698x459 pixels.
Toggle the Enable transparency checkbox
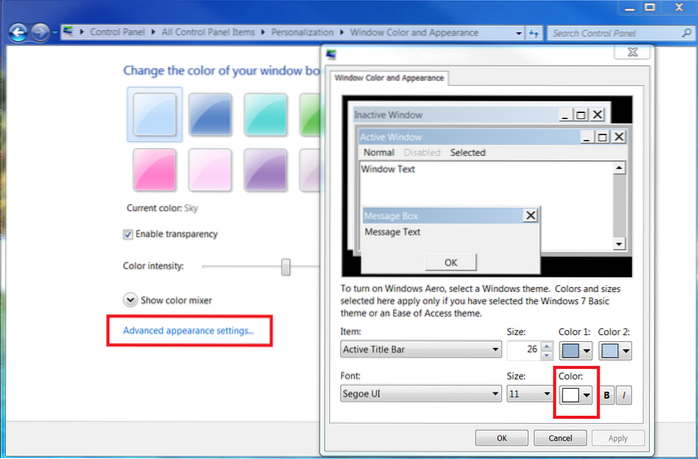click(128, 234)
